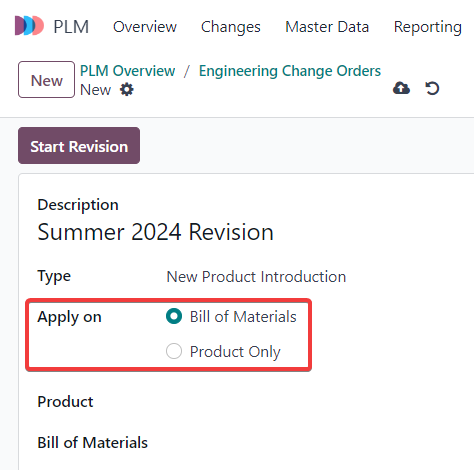Click the discard changes undo icon
The width and height of the screenshot is (474, 470).
click(432, 88)
